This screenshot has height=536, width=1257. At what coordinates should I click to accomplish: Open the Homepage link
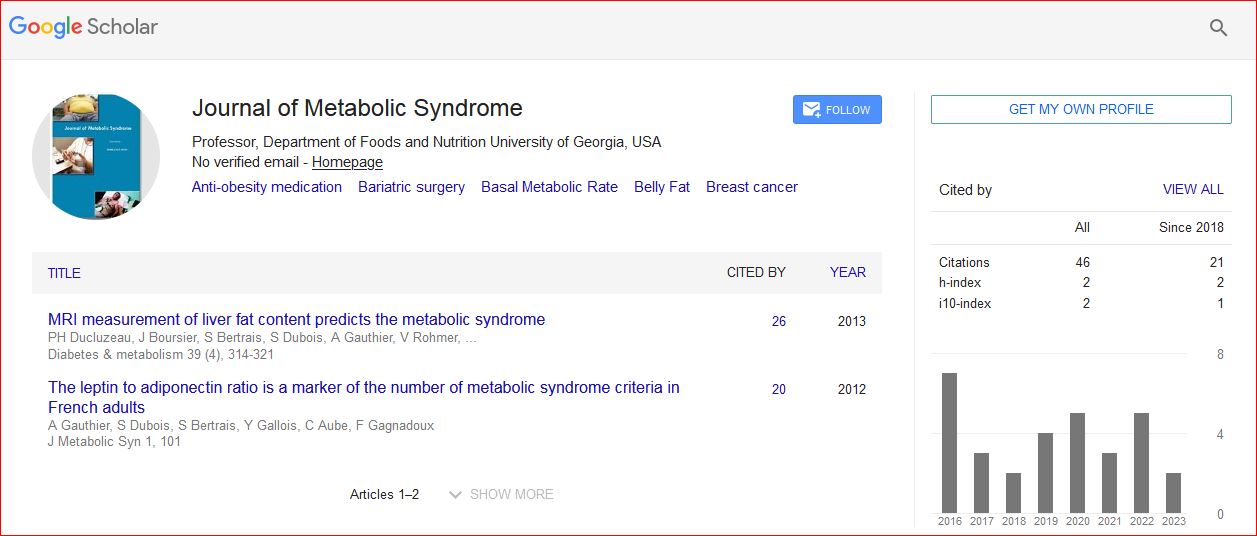347,162
